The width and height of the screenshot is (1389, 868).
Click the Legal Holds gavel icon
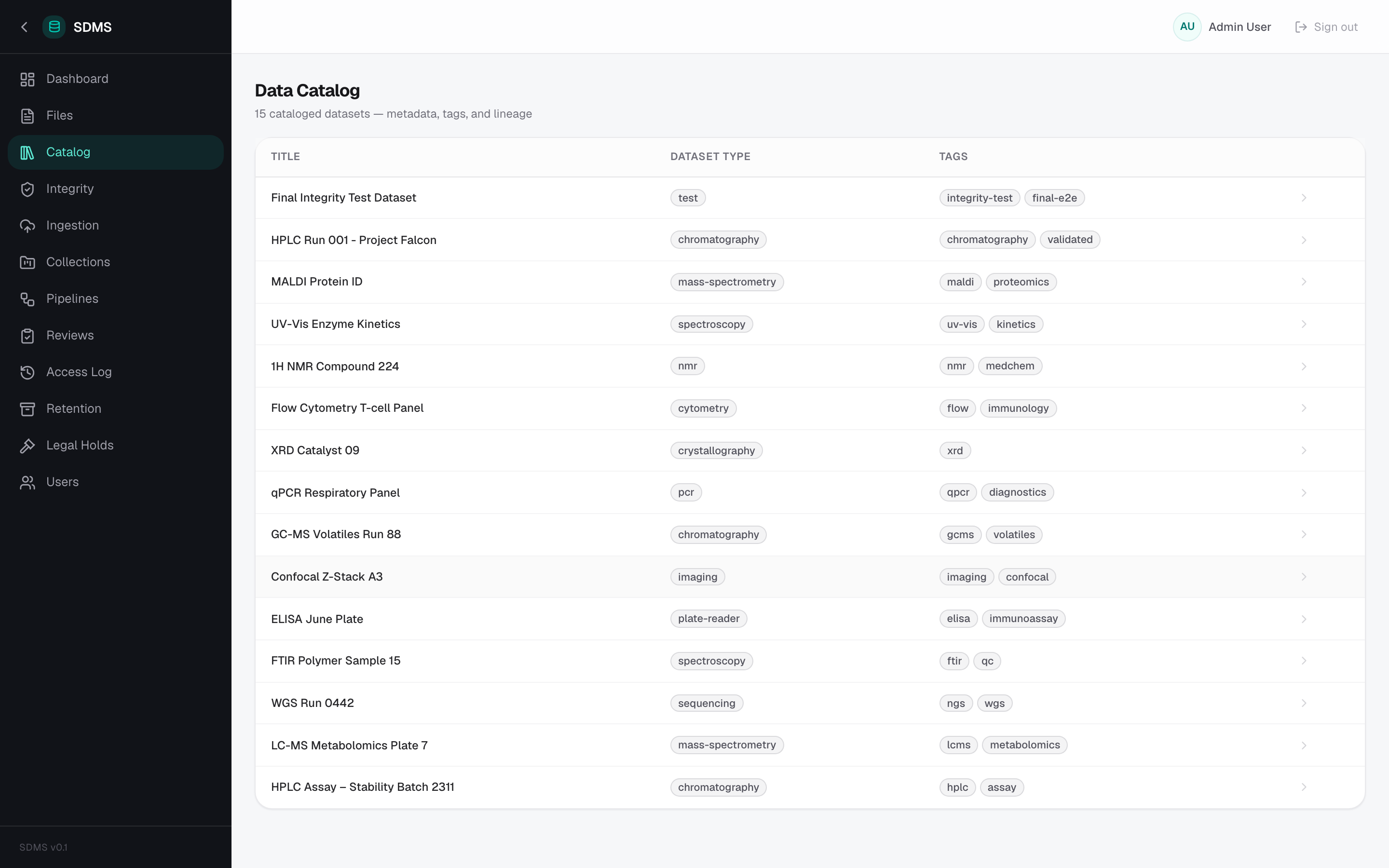[27, 446]
